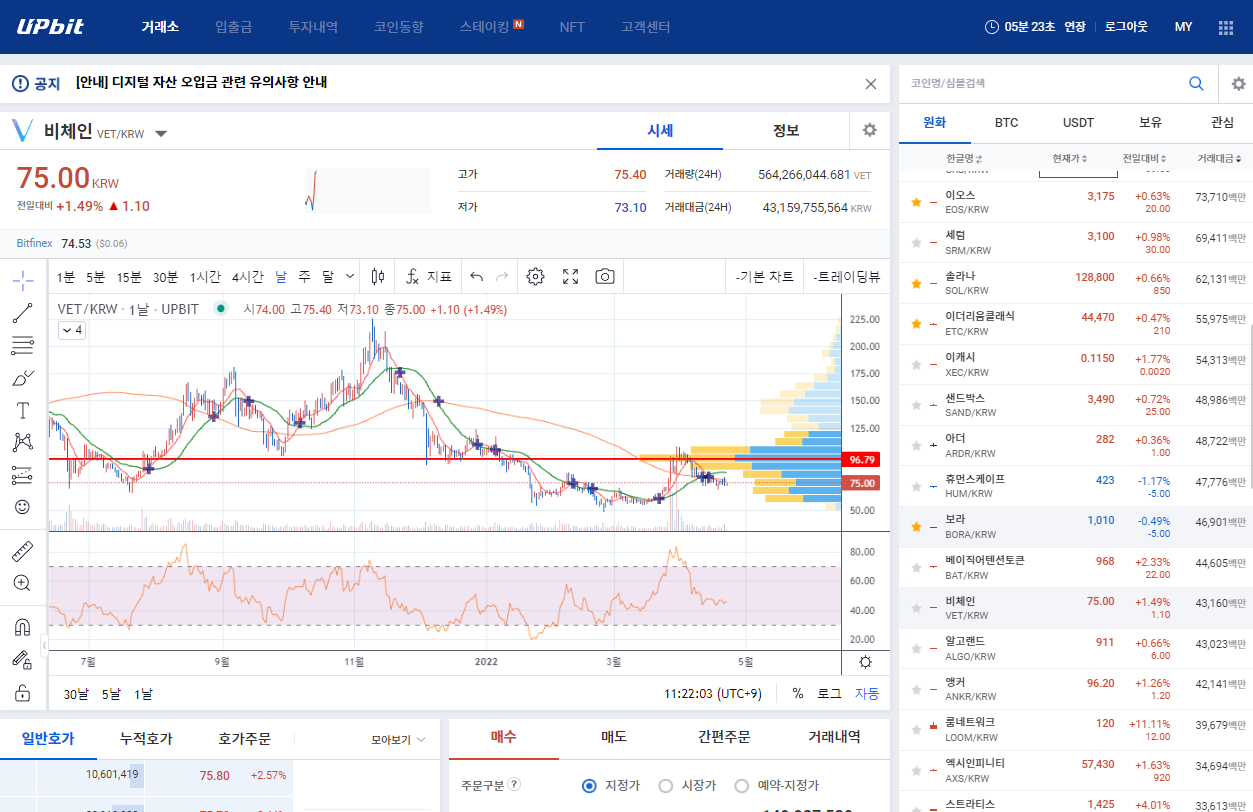Open chart axis settings gear at bottom-right
This screenshot has width=1253, height=812.
[865, 662]
